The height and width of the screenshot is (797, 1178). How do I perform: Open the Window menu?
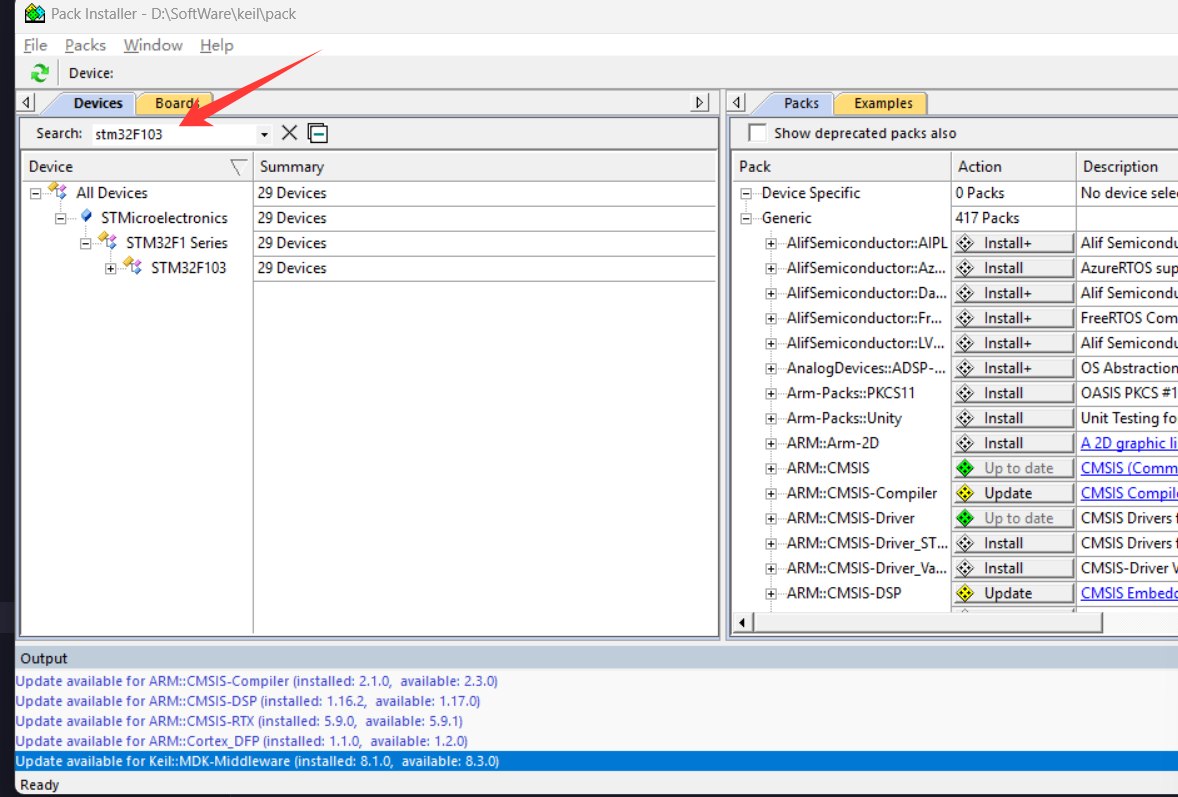pos(153,45)
